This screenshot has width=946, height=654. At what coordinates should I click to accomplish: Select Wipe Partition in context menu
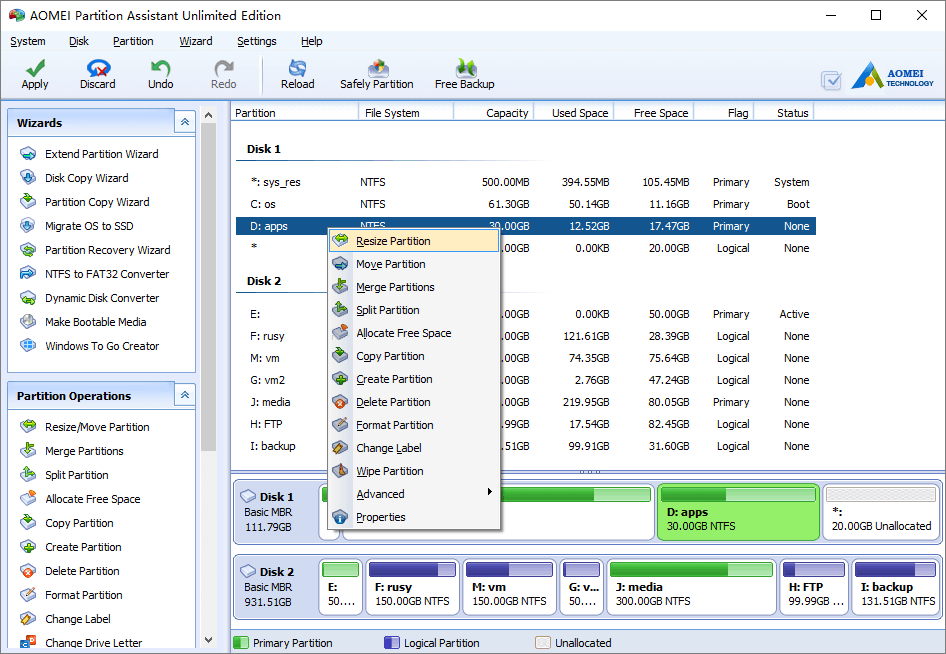point(414,471)
